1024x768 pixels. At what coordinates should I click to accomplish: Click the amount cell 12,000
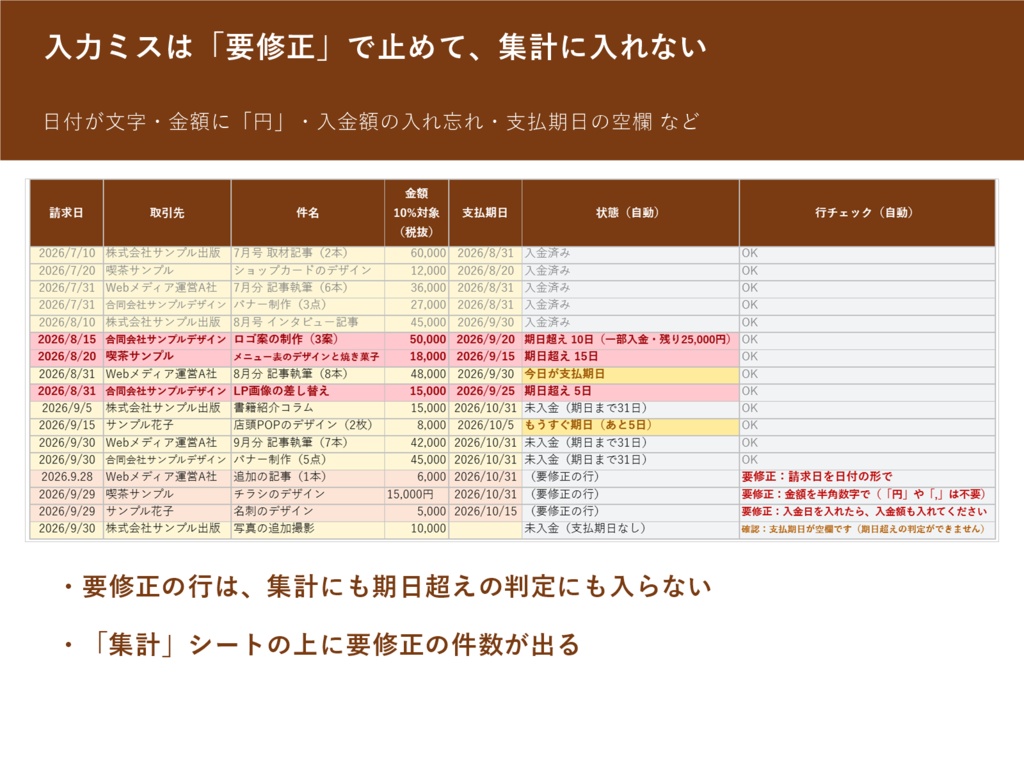point(417,270)
